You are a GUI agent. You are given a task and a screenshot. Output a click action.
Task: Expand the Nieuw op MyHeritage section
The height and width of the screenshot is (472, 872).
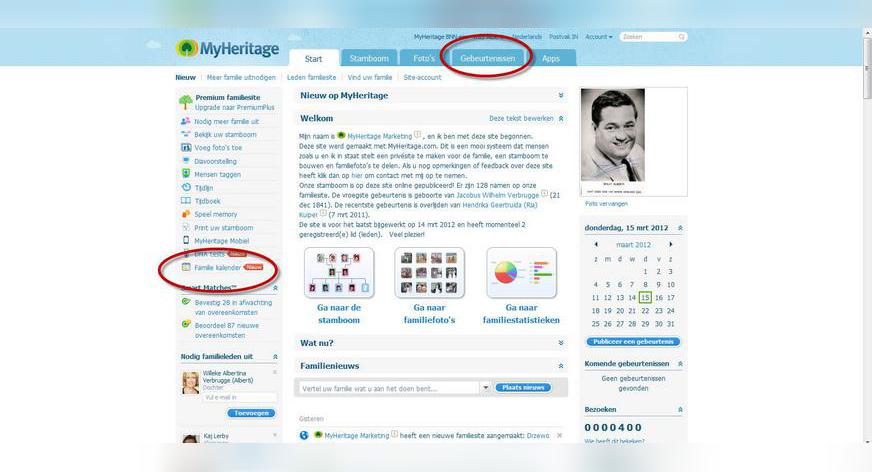[x=561, y=96]
